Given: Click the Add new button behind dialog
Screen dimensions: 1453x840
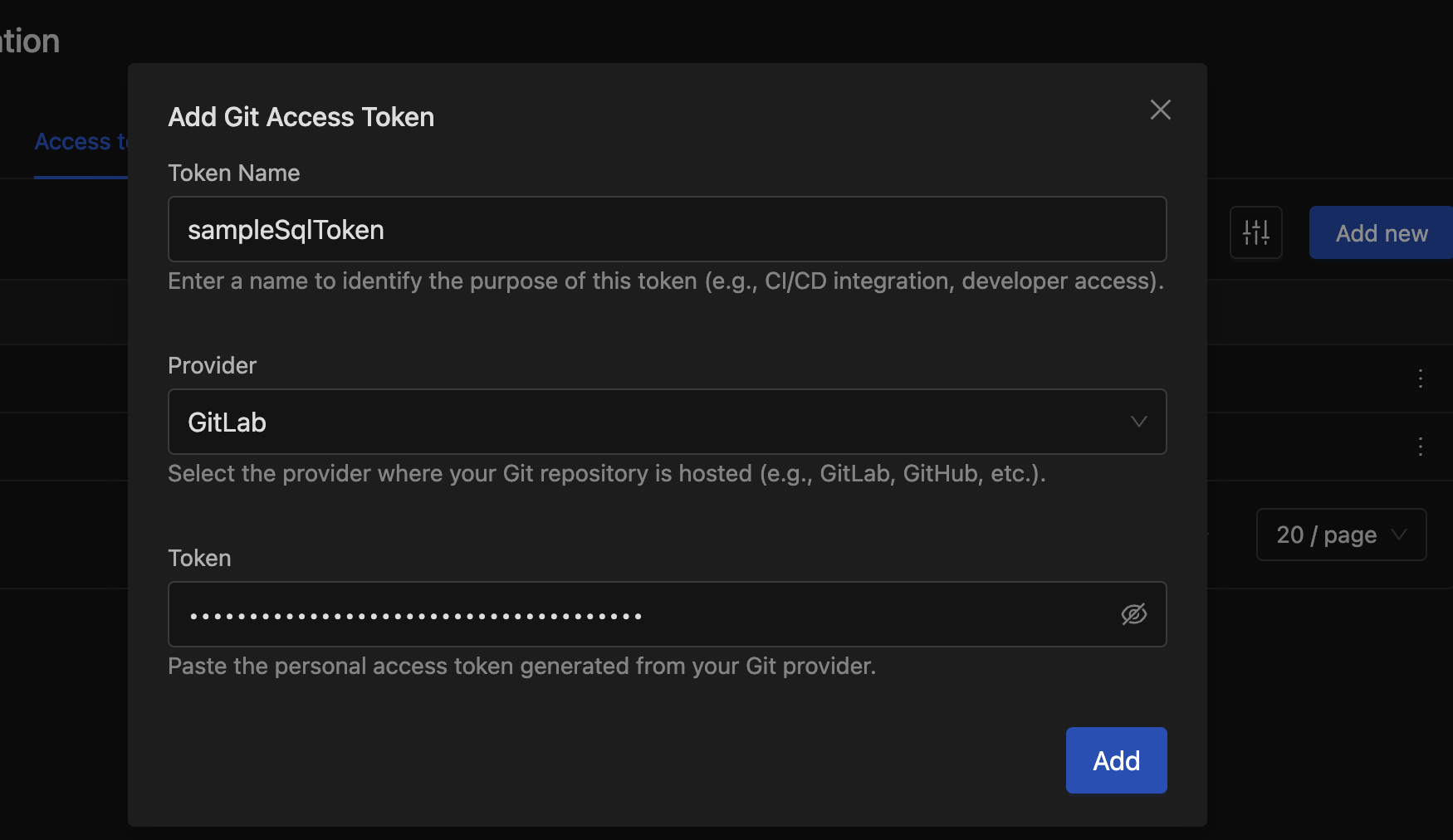Looking at the screenshot, I should click(x=1381, y=232).
